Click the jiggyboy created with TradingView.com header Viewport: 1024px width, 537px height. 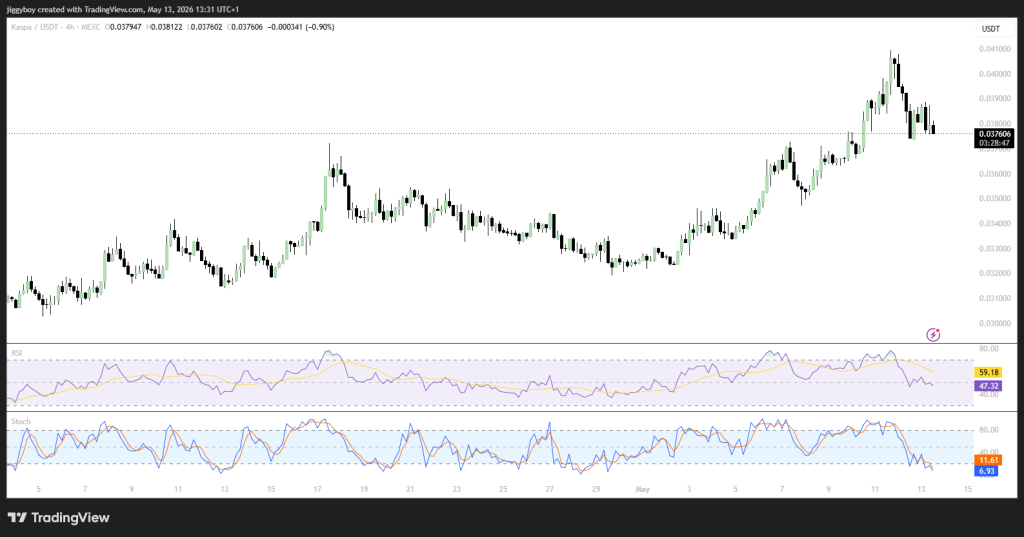pos(123,9)
